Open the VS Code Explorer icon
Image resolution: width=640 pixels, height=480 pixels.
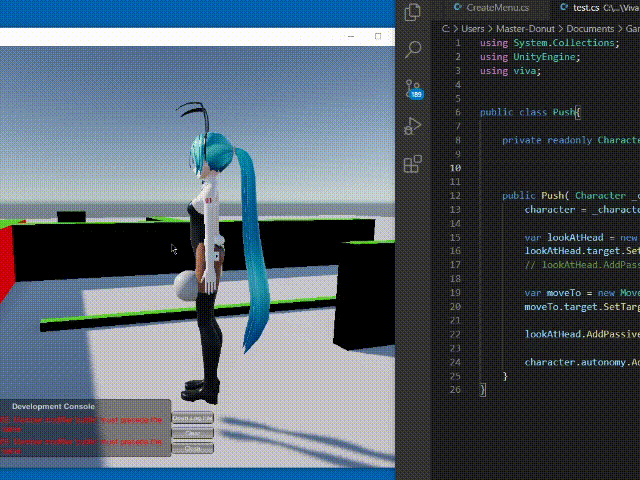(413, 12)
